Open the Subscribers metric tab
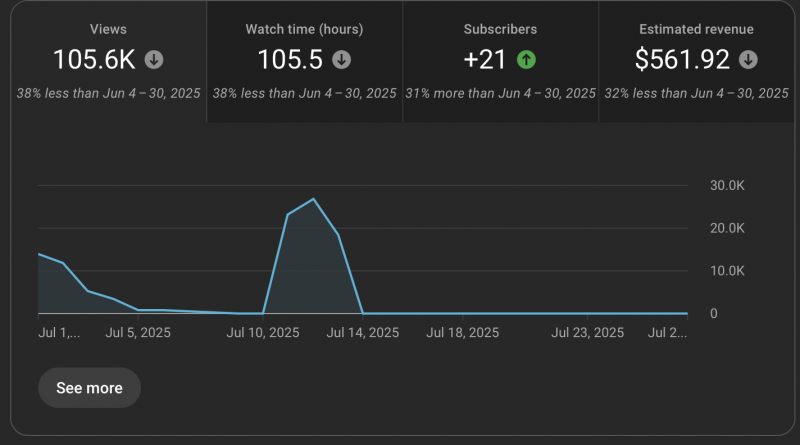This screenshot has height=445, width=800. 500,30
